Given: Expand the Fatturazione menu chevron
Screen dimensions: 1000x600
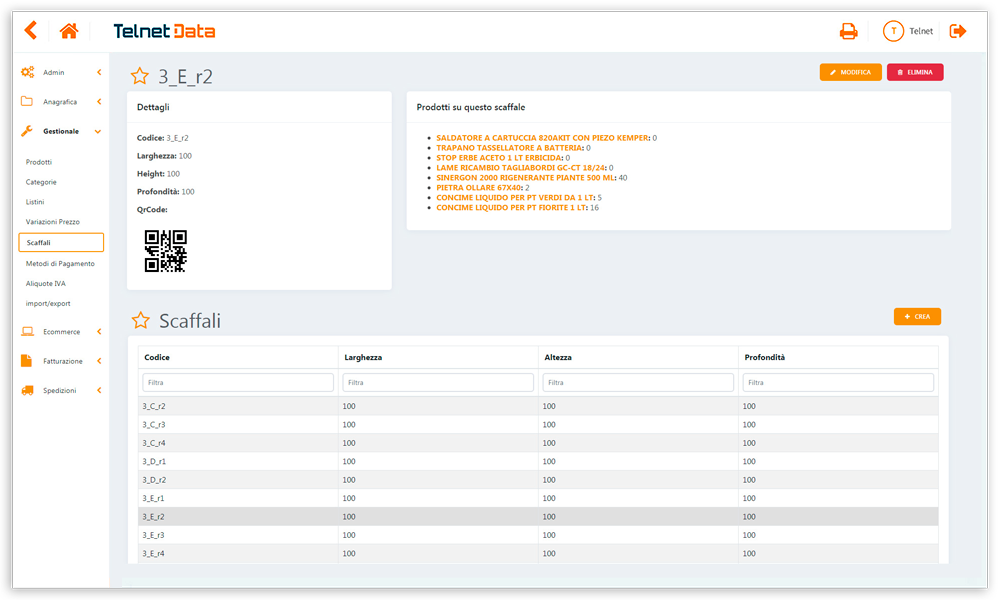Looking at the screenshot, I should pyautogui.click(x=99, y=361).
